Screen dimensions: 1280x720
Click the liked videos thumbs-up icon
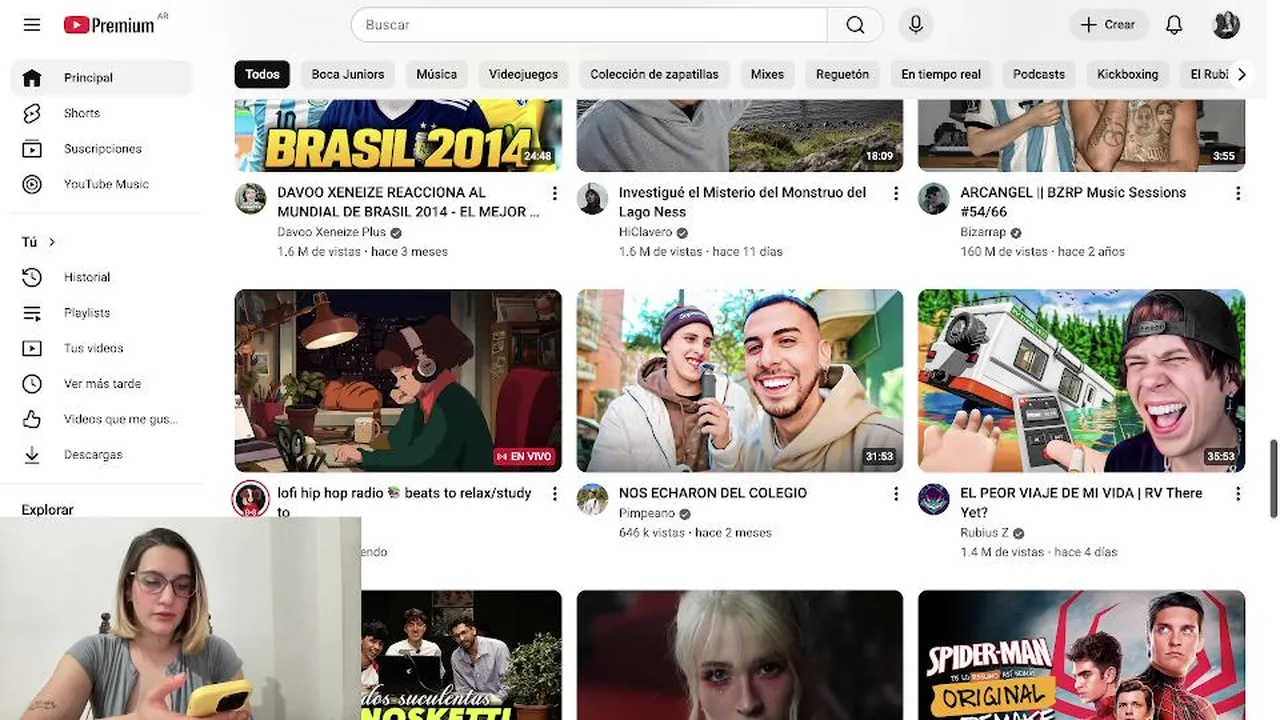(x=32, y=419)
